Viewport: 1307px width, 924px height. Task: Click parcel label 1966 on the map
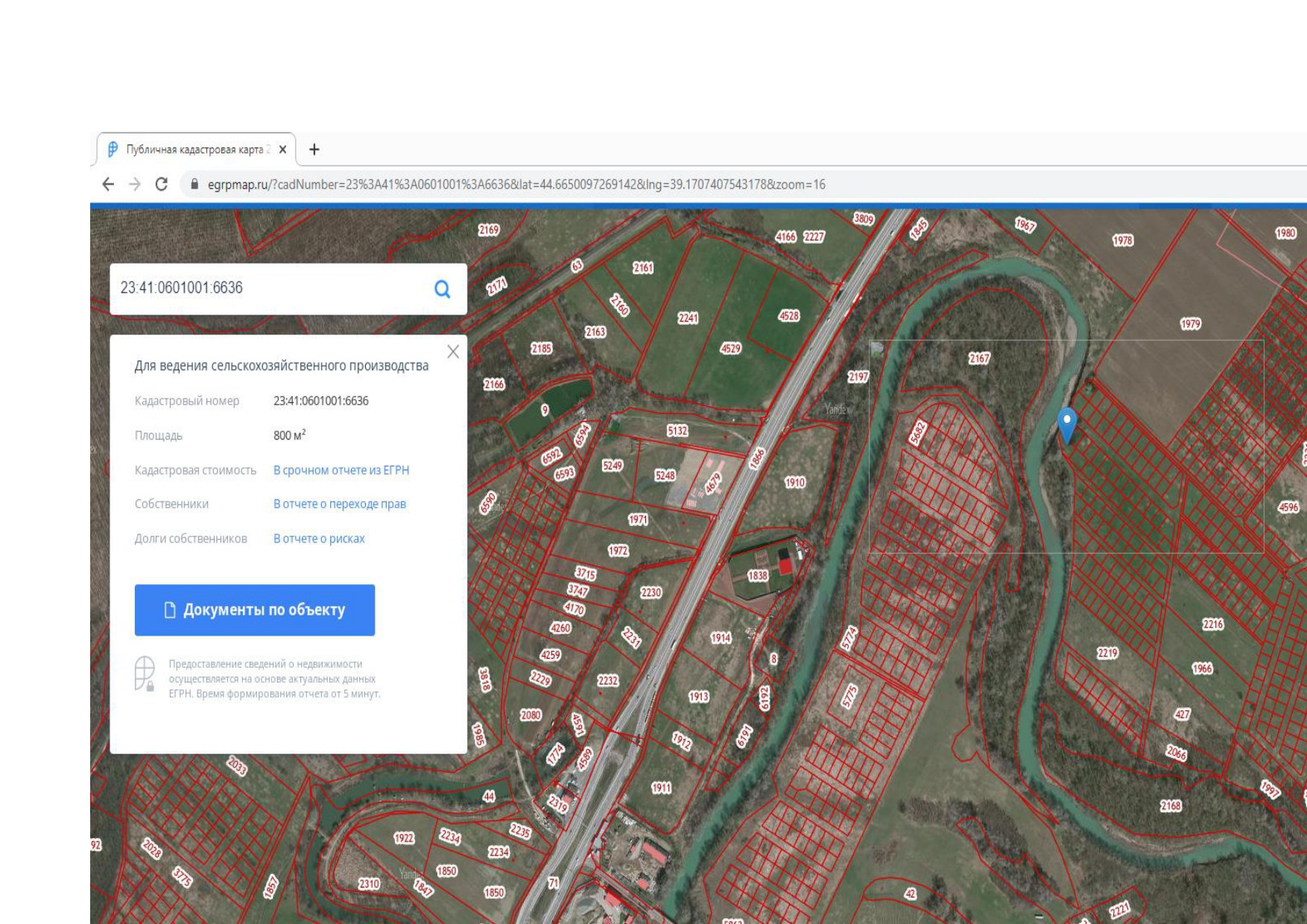(1202, 669)
